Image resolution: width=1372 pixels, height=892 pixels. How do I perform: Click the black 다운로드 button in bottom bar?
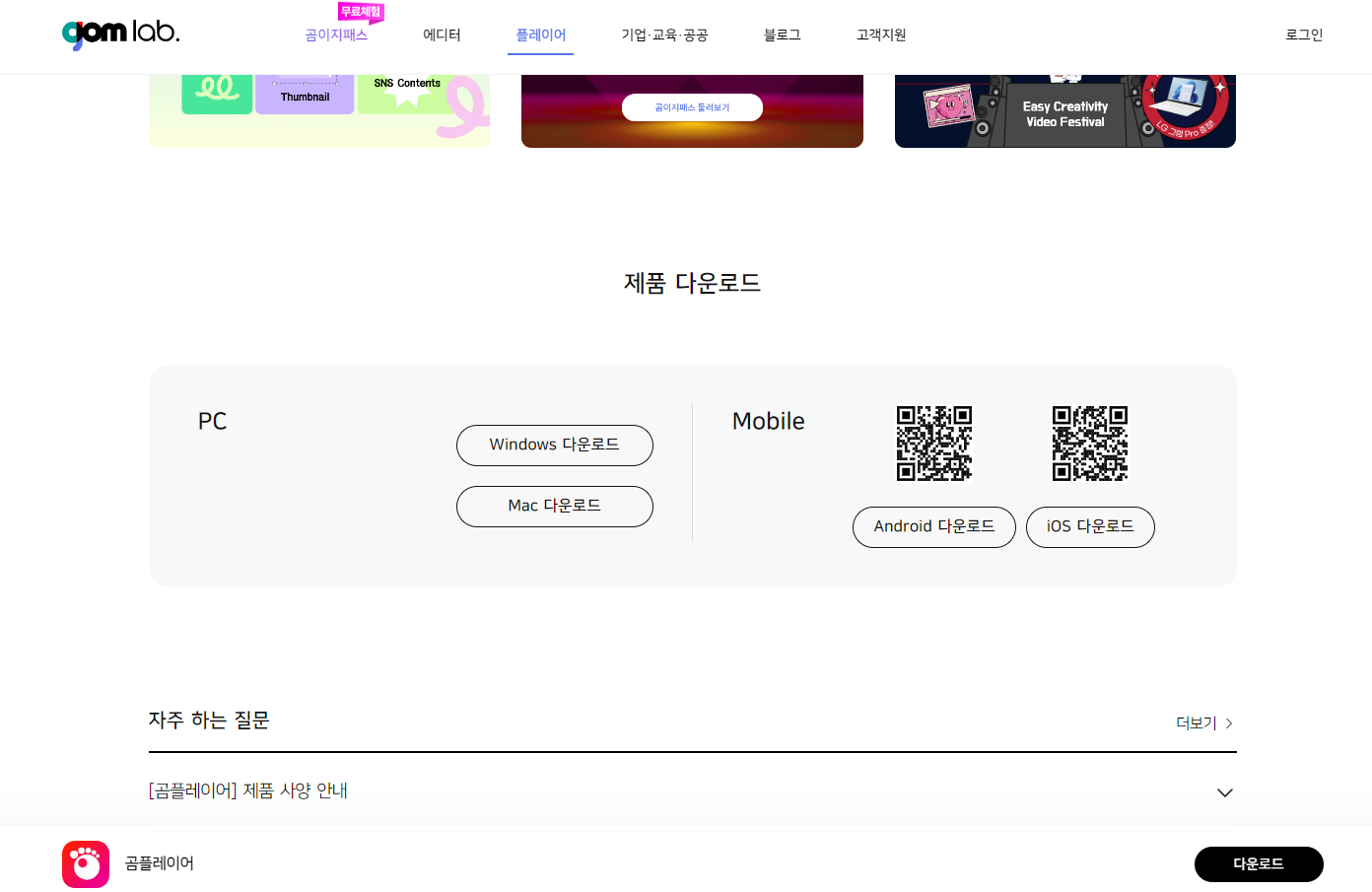(x=1259, y=864)
